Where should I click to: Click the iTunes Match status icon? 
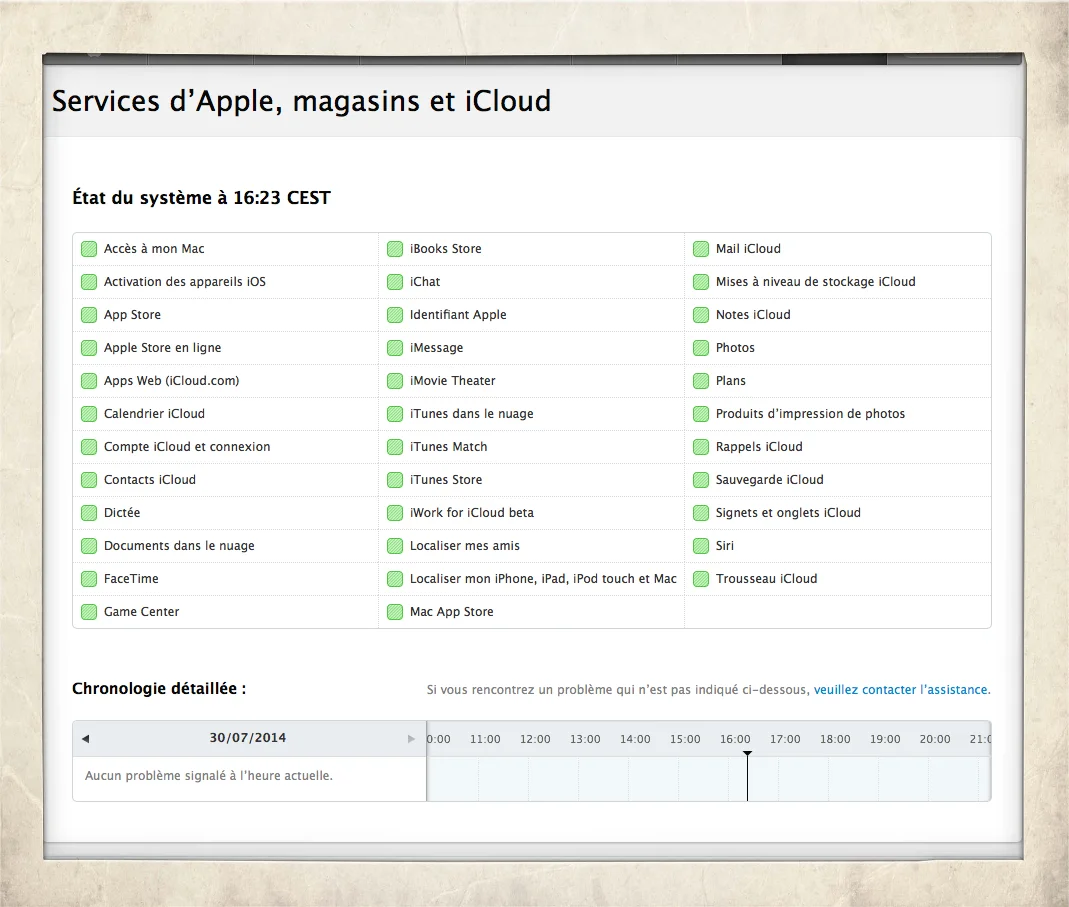point(395,447)
